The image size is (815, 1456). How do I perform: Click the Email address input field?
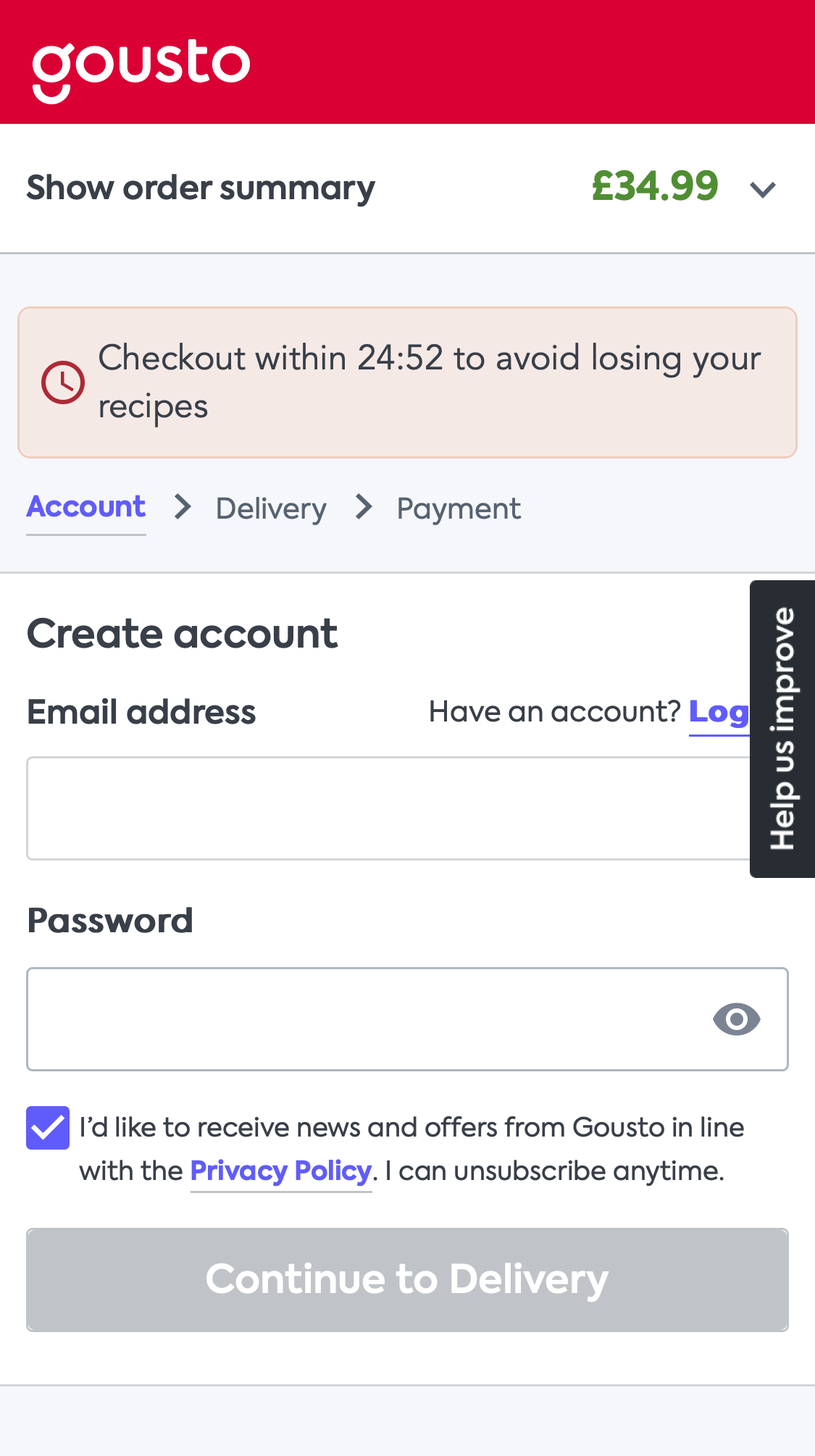[x=407, y=808]
